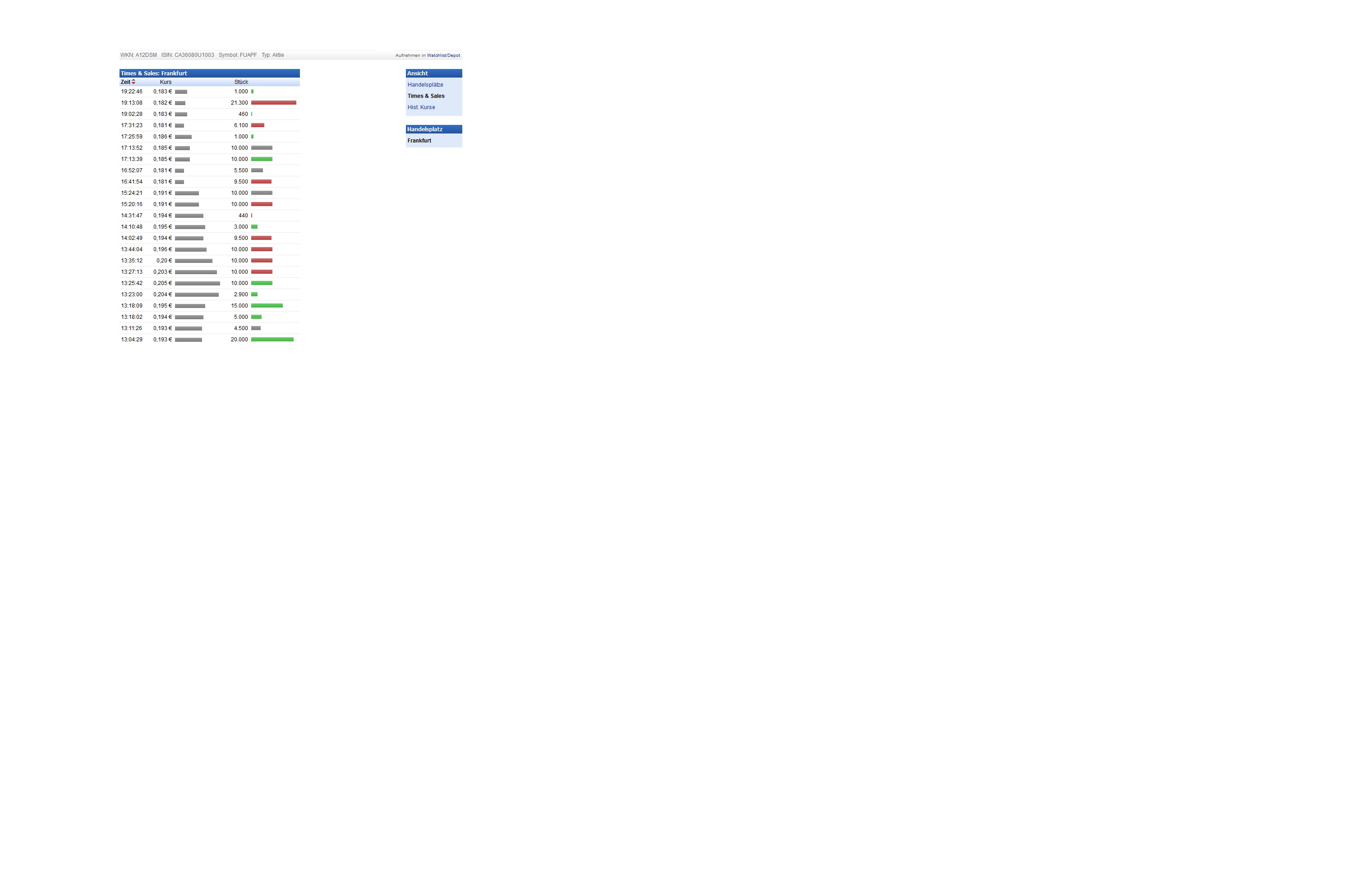Click the 0,203 € price
1353x896 pixels.
point(162,272)
